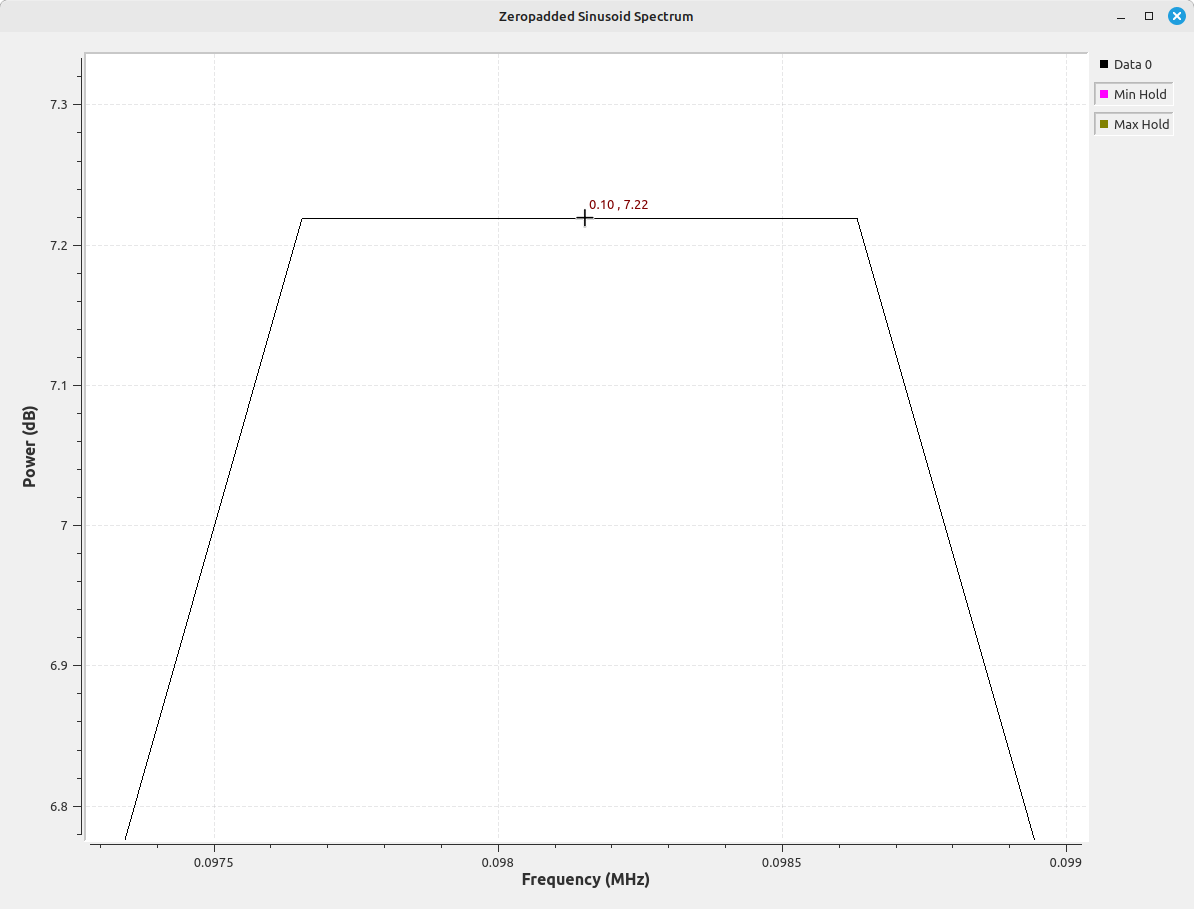Click the black Data 0 color square
The height and width of the screenshot is (909, 1194).
tap(1104, 64)
